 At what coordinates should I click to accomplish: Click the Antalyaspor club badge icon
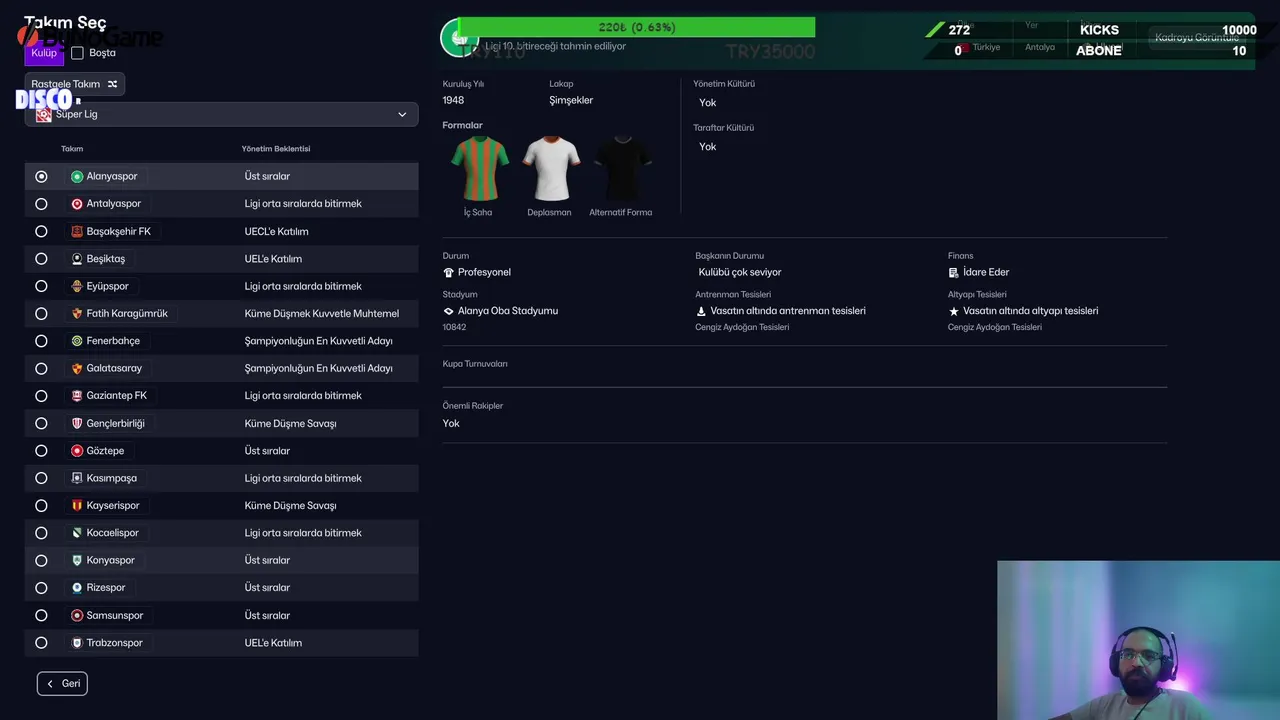77,204
